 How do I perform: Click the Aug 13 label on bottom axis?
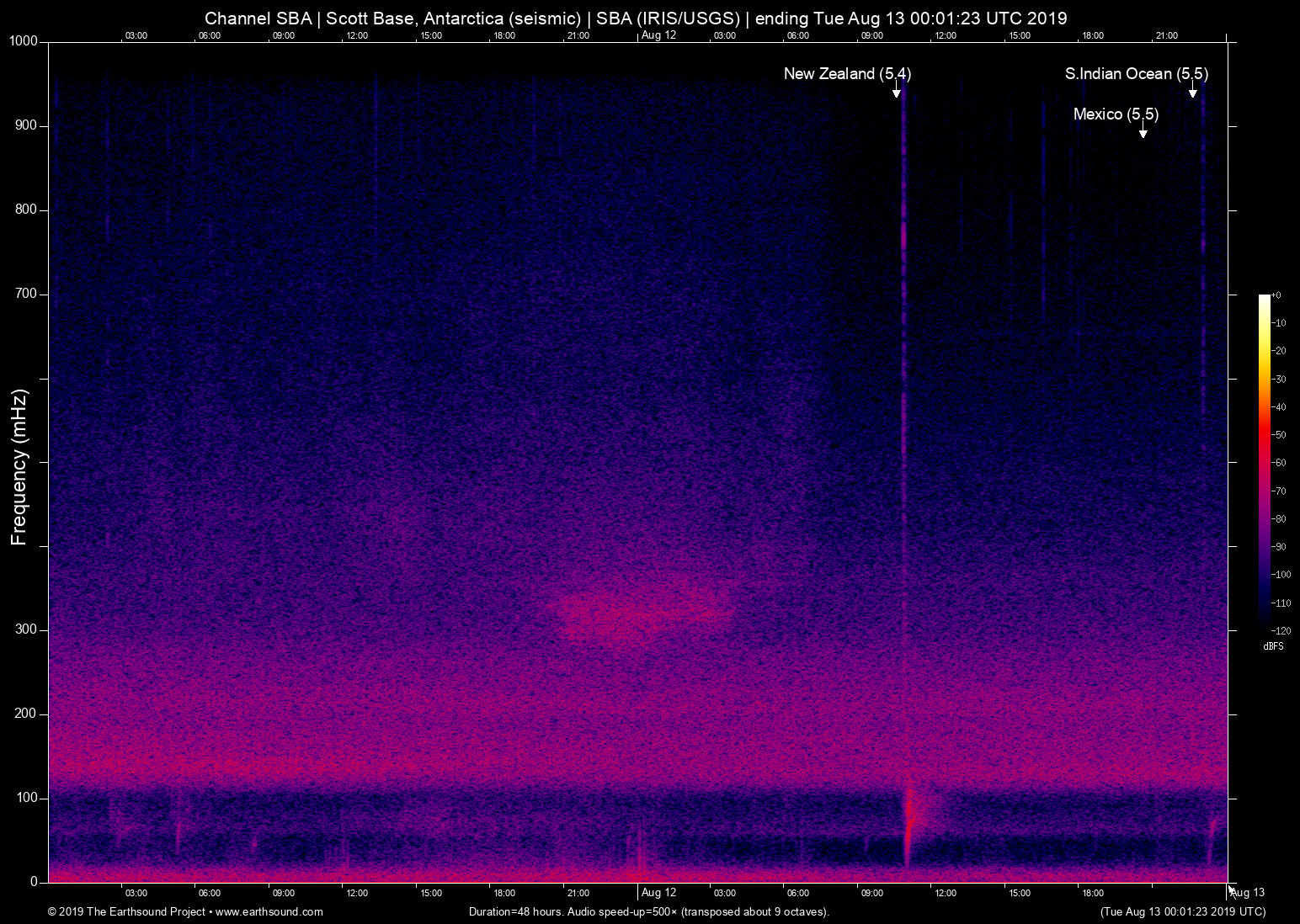(x=1248, y=893)
